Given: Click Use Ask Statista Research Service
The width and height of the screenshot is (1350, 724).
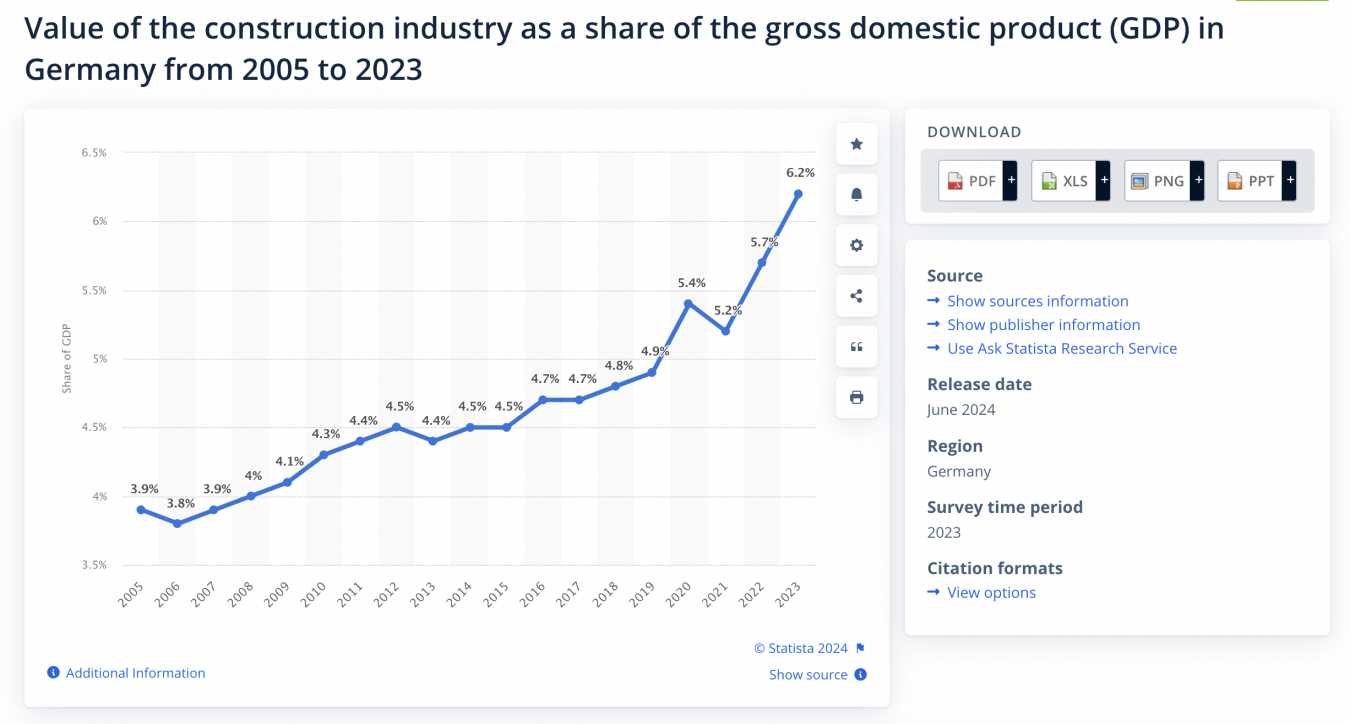Looking at the screenshot, I should [x=1062, y=349].
